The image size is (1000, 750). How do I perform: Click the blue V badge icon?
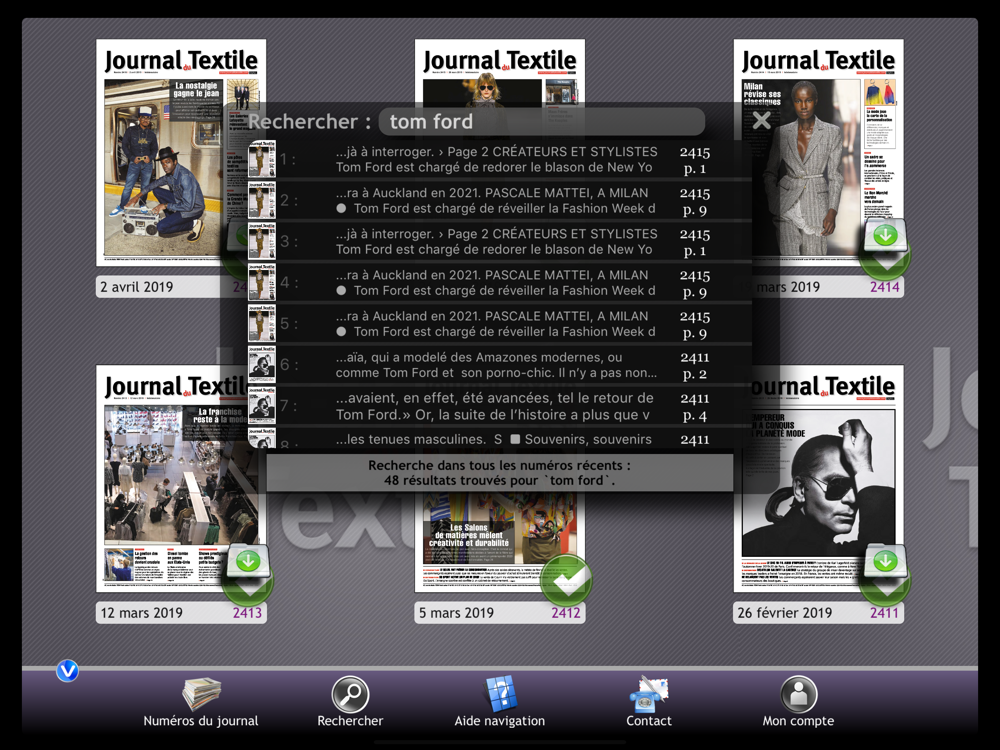tap(68, 670)
